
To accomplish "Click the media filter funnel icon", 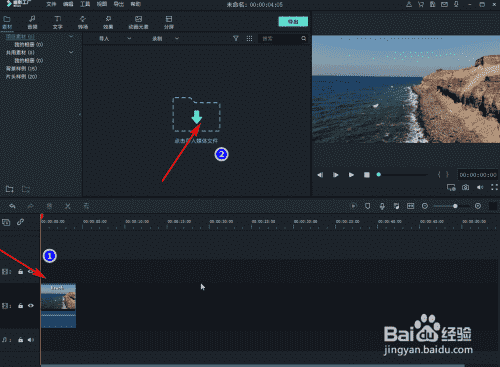I will coord(236,38).
